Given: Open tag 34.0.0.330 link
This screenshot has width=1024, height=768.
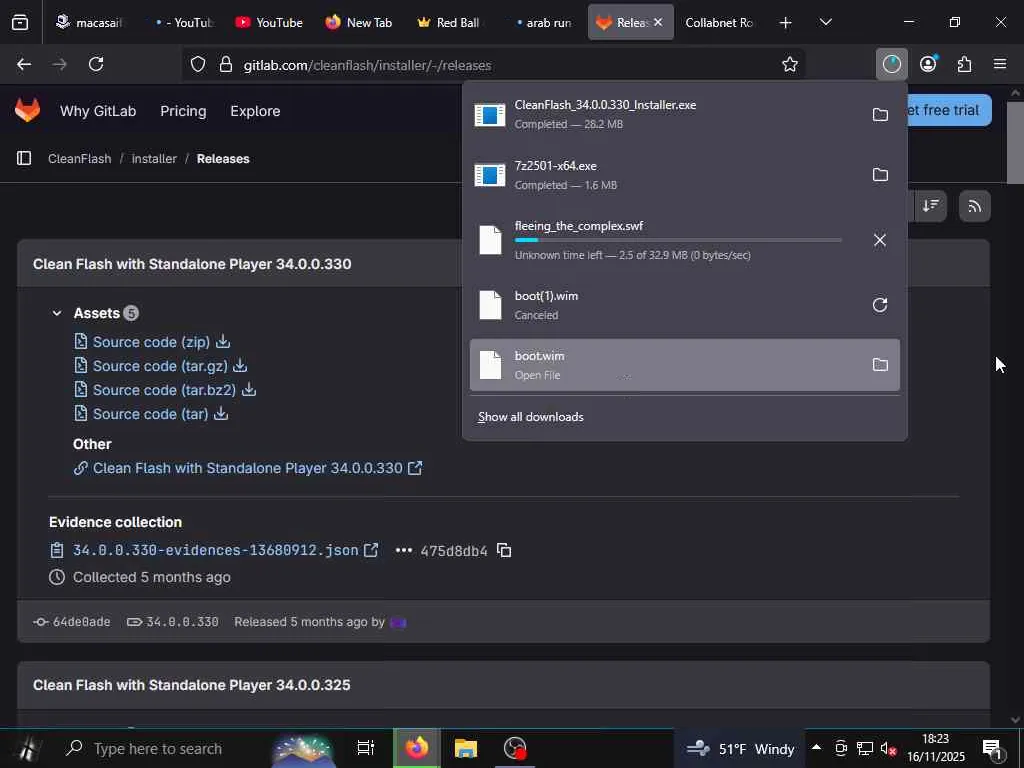Looking at the screenshot, I should coord(182,622).
